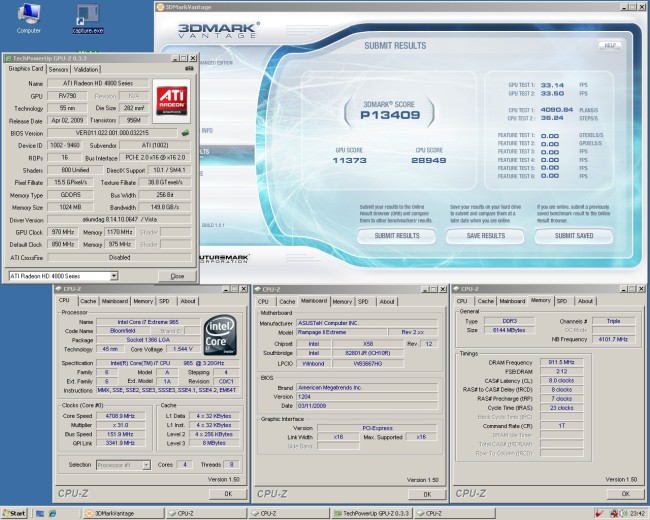Click the HELP button in 3DMark Vantage
The height and width of the screenshot is (520, 650).
610,45
